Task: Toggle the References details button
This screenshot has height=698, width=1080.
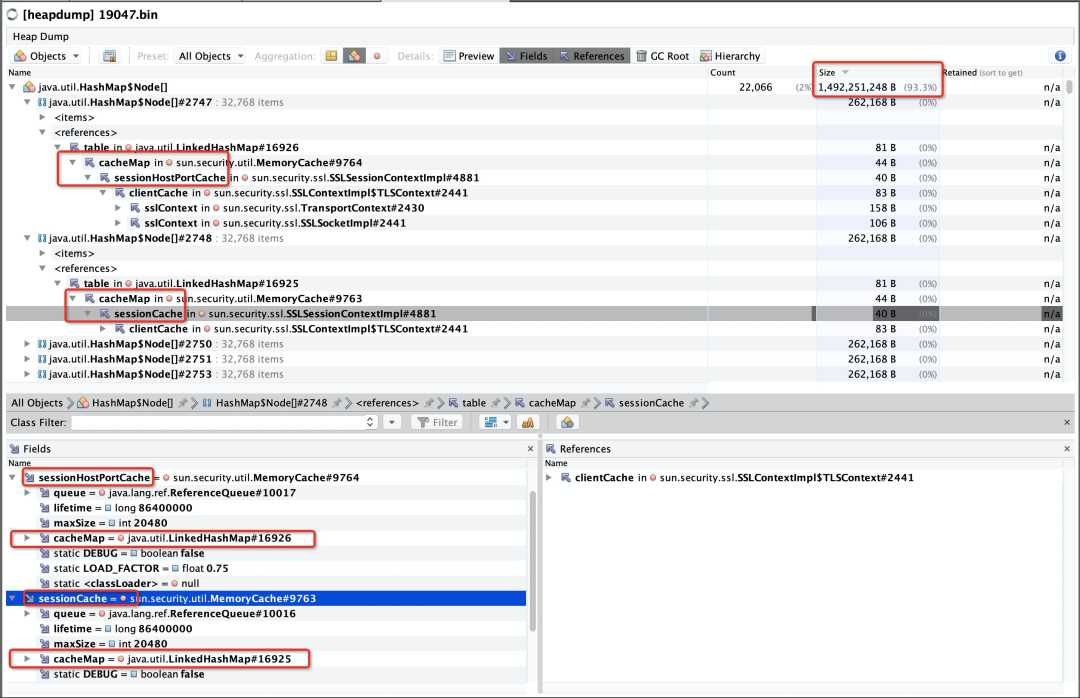Action: click(x=591, y=56)
